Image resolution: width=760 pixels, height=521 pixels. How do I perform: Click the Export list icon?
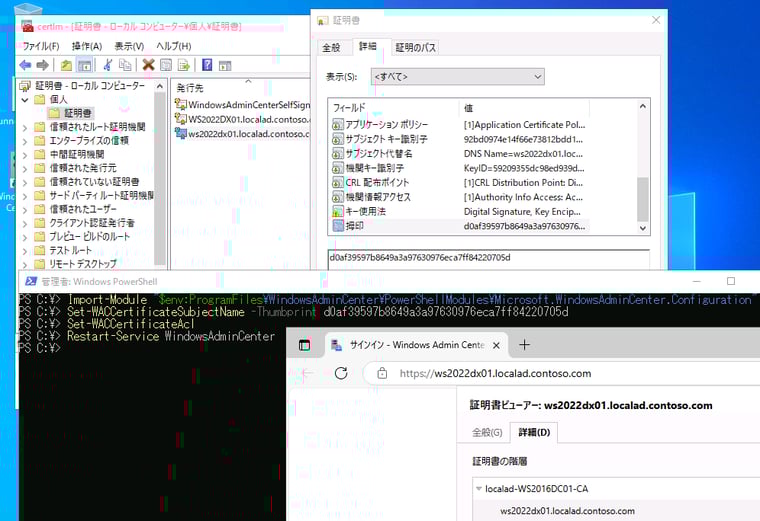pyautogui.click(x=184, y=64)
